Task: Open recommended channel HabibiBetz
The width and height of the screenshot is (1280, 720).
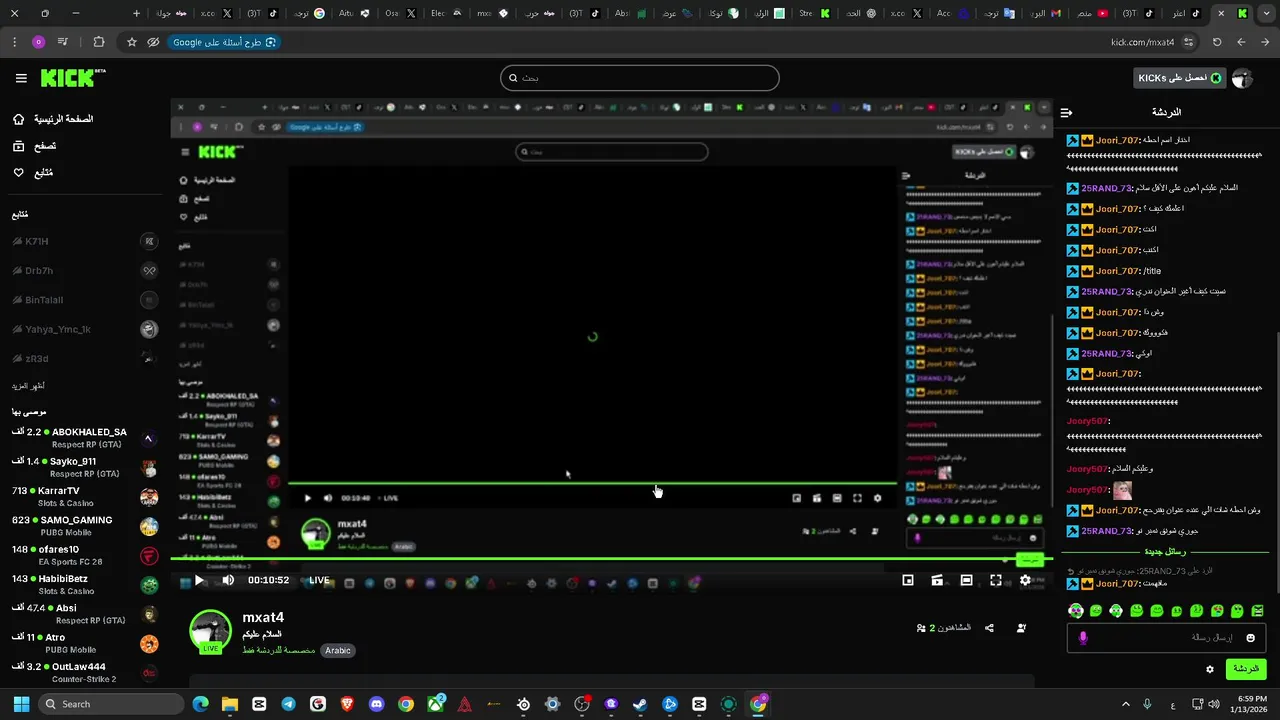Action: click(84, 584)
